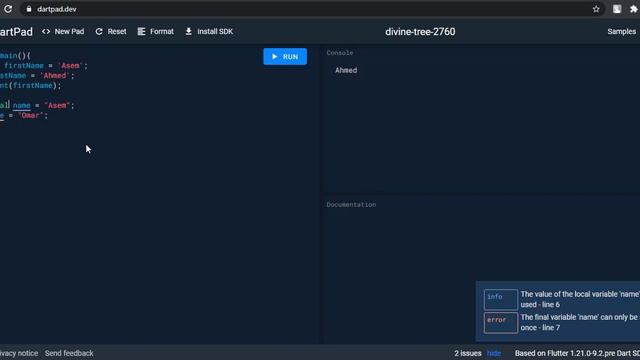Screen dimensions: 640x360
Task: Reset the current pad
Action: [x=111, y=31]
